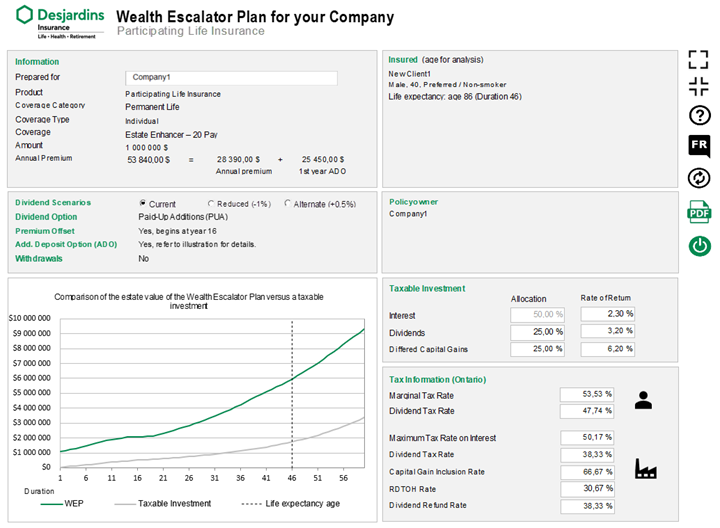This screenshot has height=528, width=720.
Task: Click the Tax Information (Ontario) heading
Action: [438, 380]
